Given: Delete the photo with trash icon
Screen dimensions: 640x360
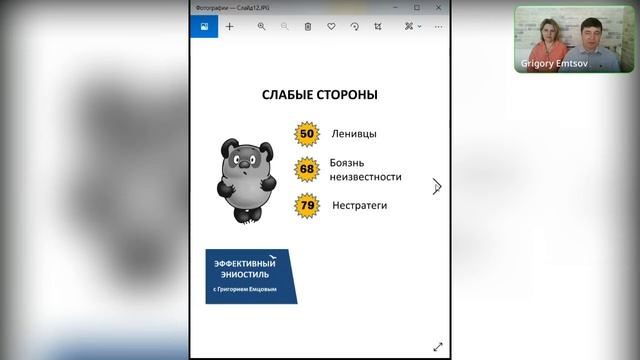Looking at the screenshot, I should point(308,27).
